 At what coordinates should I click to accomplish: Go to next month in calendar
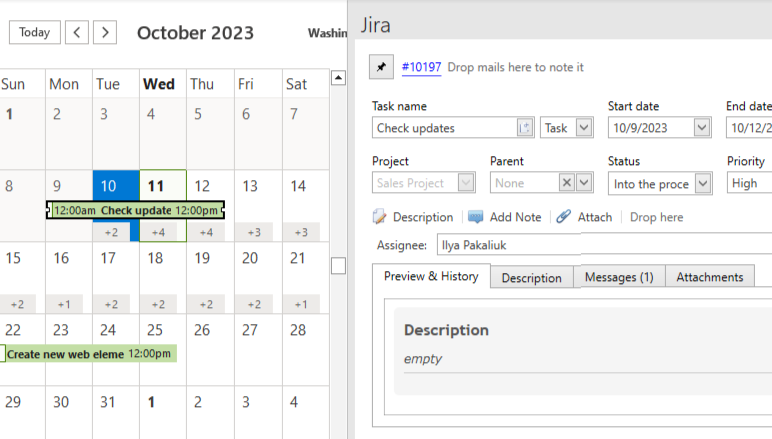[x=105, y=32]
